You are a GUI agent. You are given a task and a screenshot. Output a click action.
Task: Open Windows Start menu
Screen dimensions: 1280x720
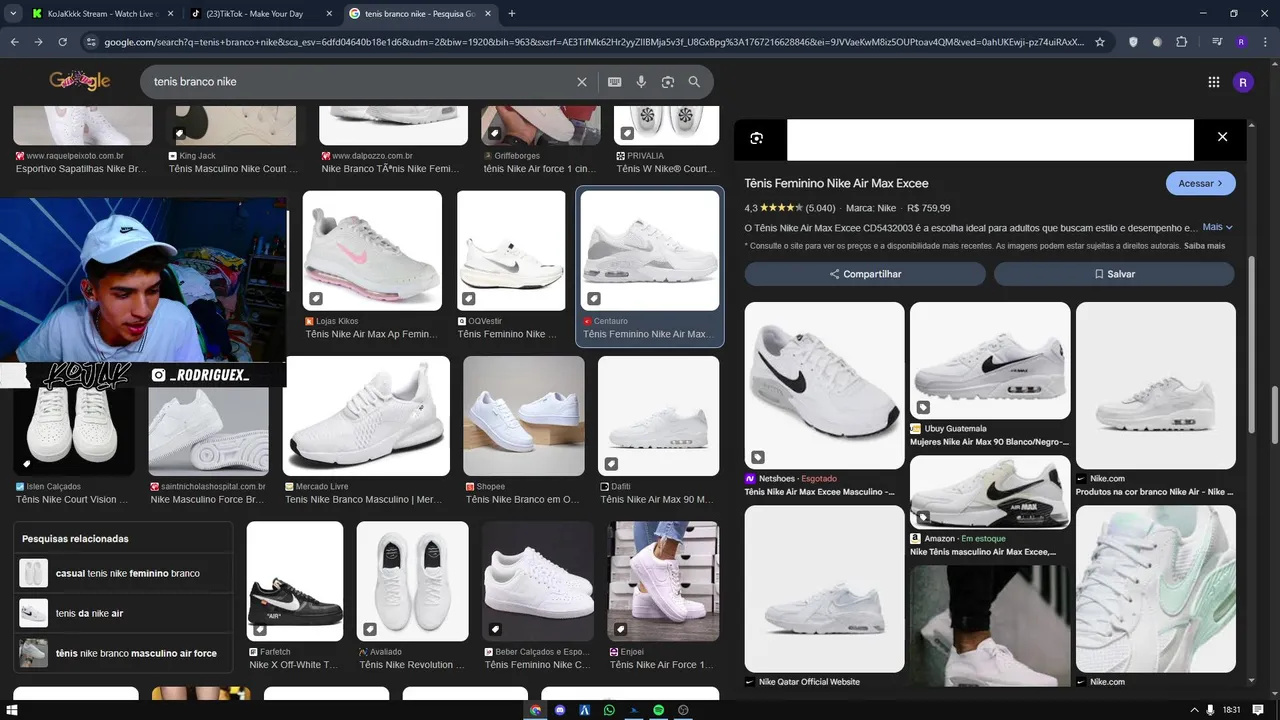point(13,710)
